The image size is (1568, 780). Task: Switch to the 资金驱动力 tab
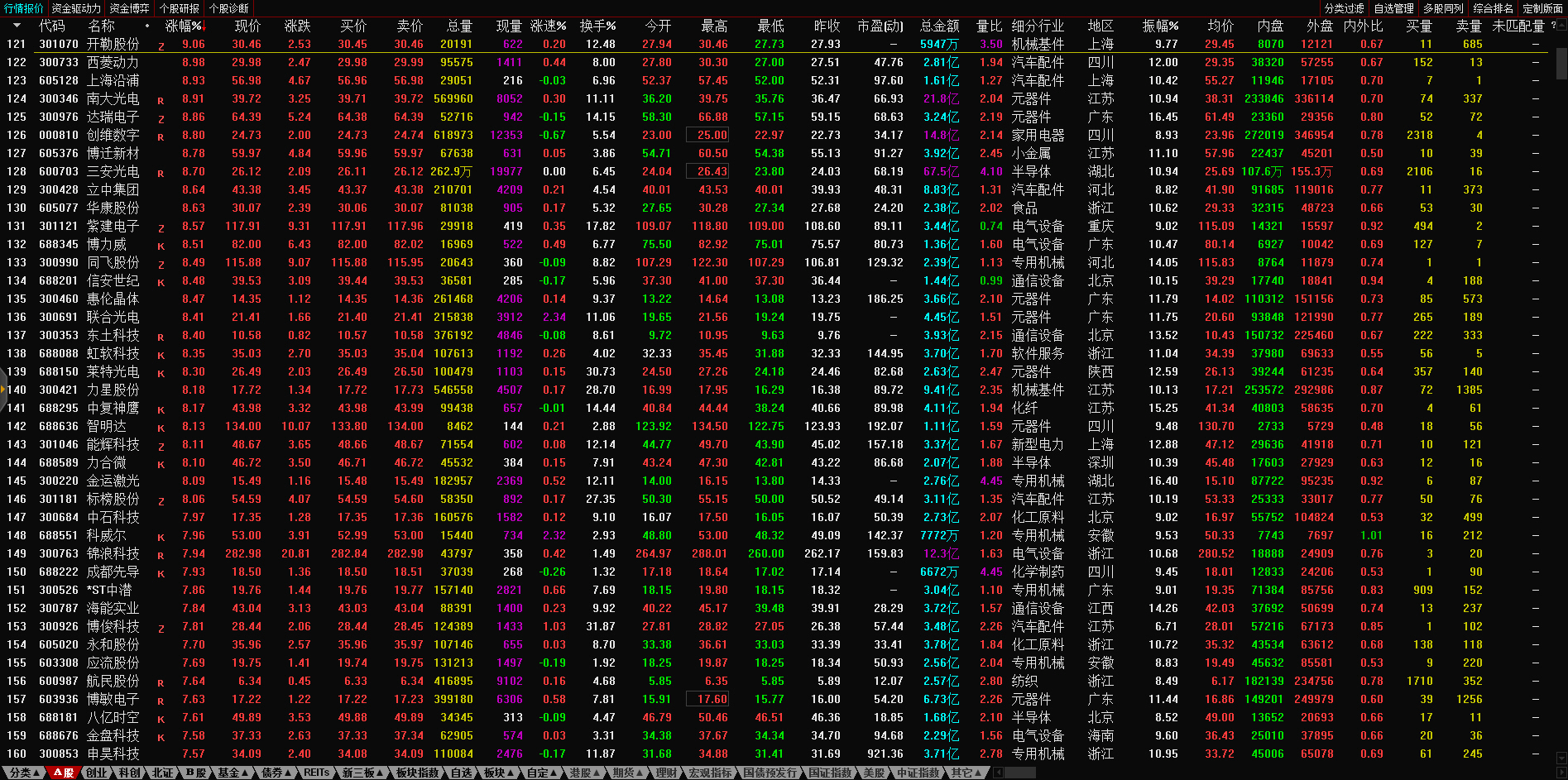(x=76, y=8)
